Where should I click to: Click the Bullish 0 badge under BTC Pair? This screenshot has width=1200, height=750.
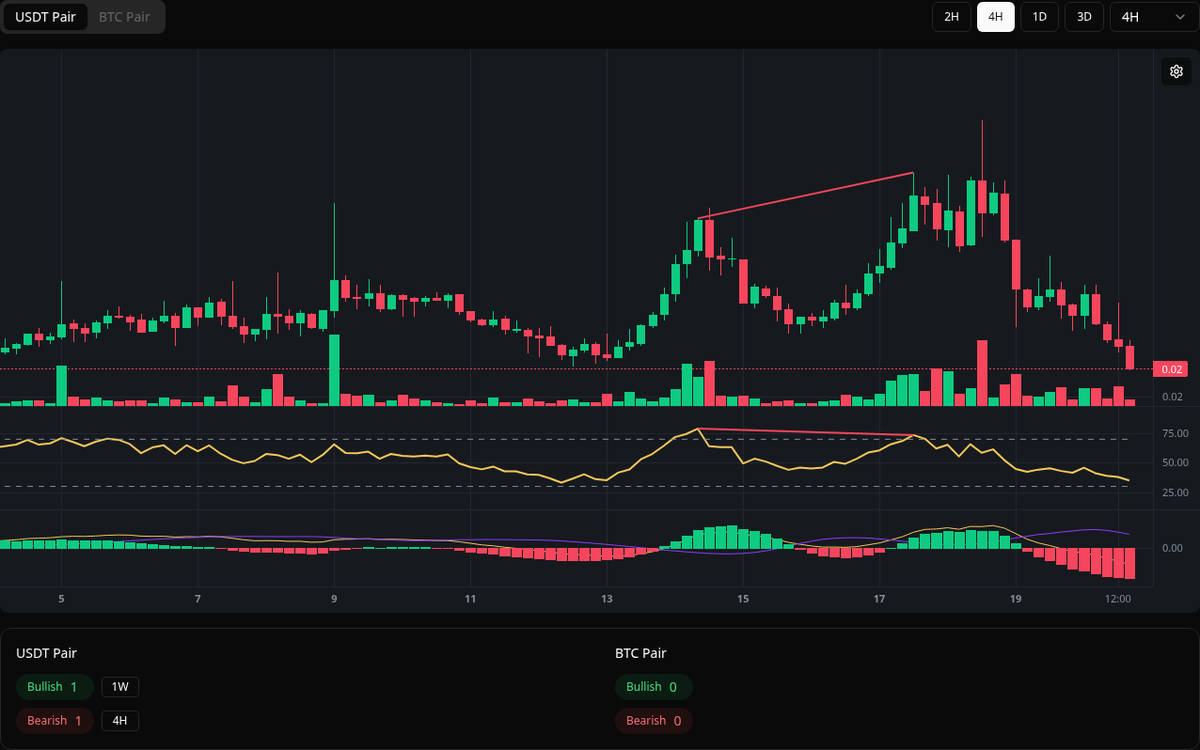pos(654,687)
